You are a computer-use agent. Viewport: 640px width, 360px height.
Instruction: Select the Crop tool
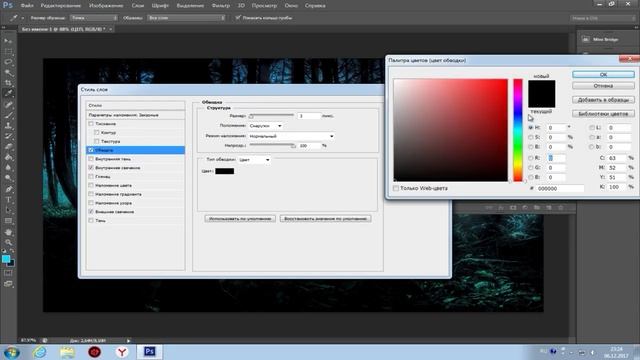(x=8, y=83)
